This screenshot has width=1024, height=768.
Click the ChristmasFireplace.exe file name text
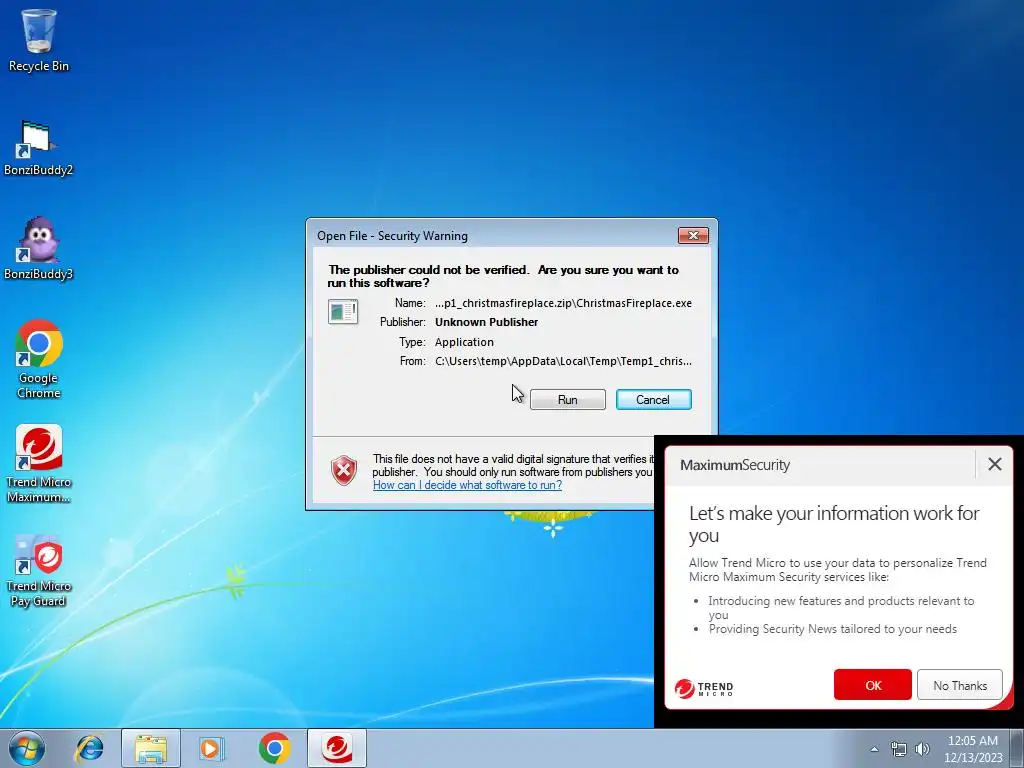point(564,303)
